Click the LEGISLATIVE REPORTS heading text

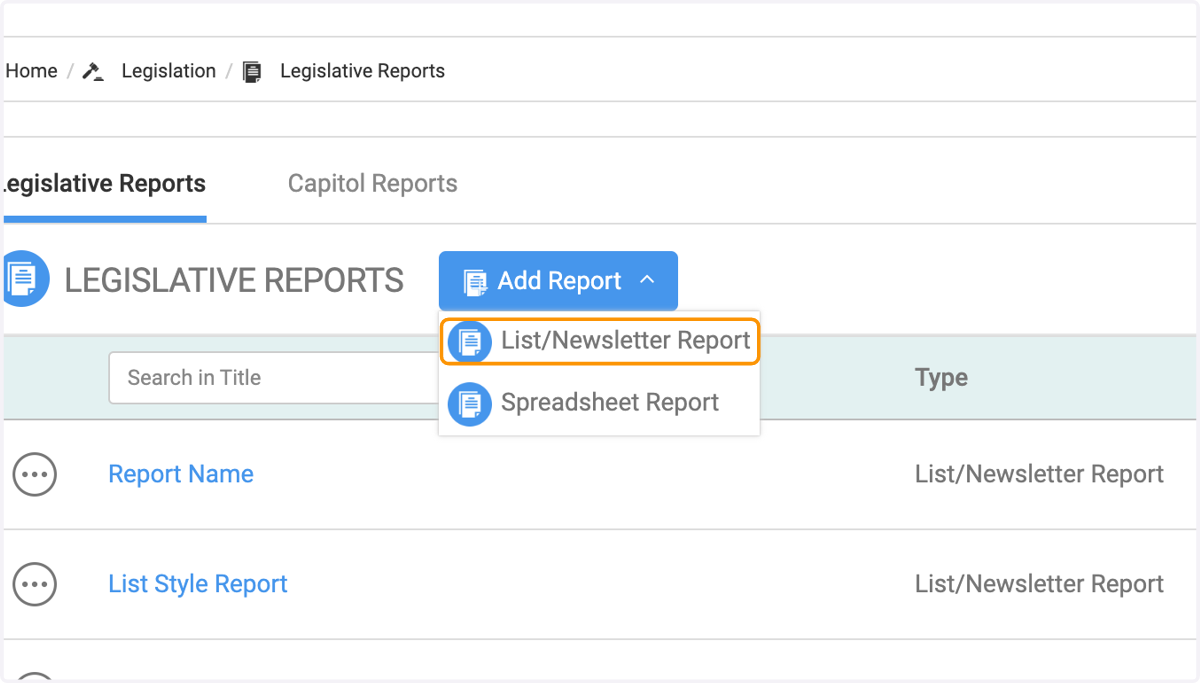(234, 281)
